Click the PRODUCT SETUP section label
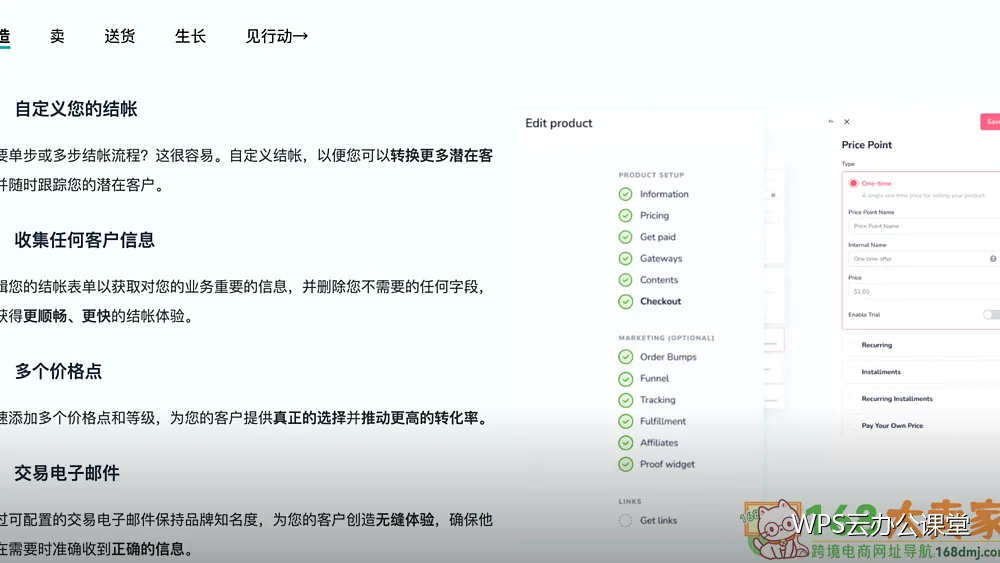 [x=651, y=175]
